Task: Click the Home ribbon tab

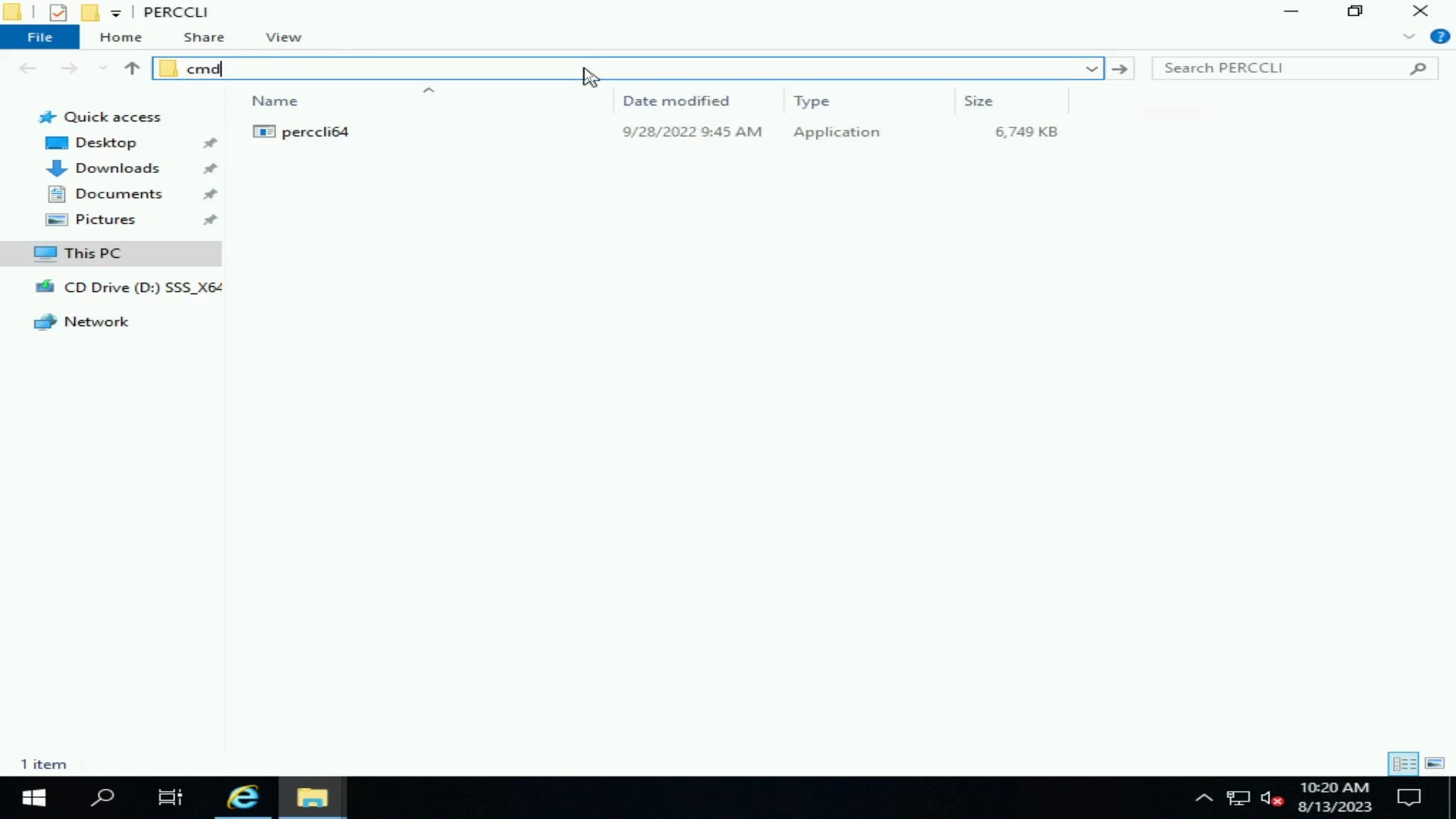Action: [120, 37]
